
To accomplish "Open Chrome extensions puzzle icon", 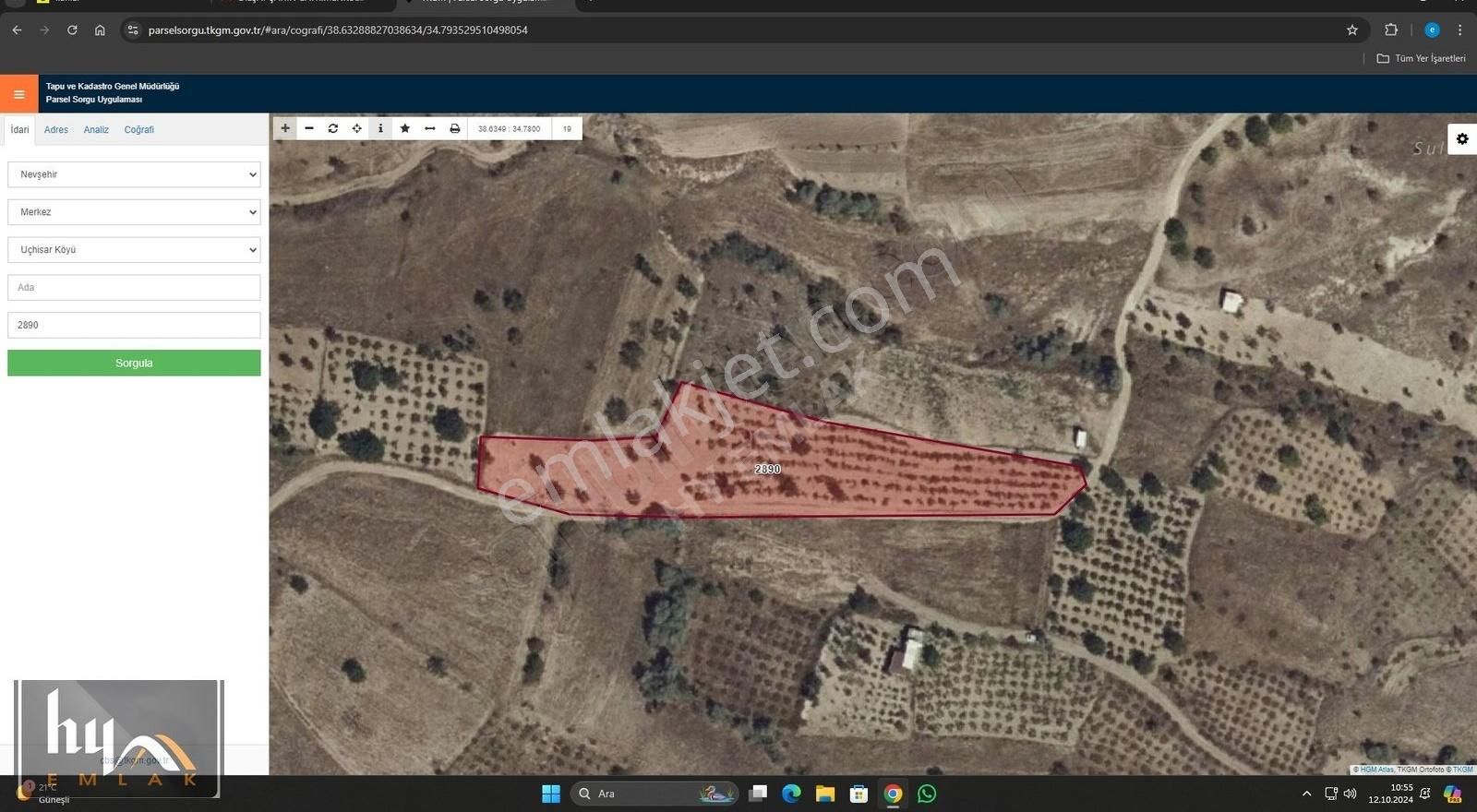I will (x=1391, y=30).
